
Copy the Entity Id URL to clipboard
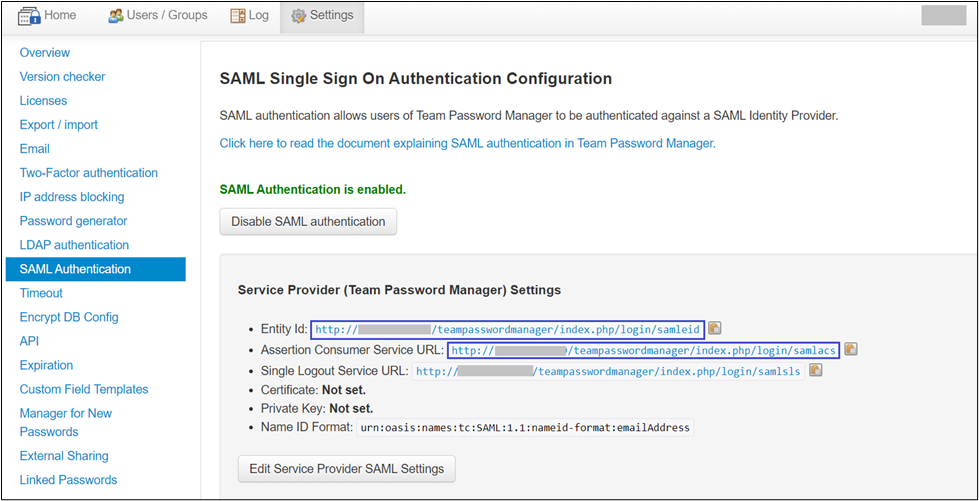715,328
